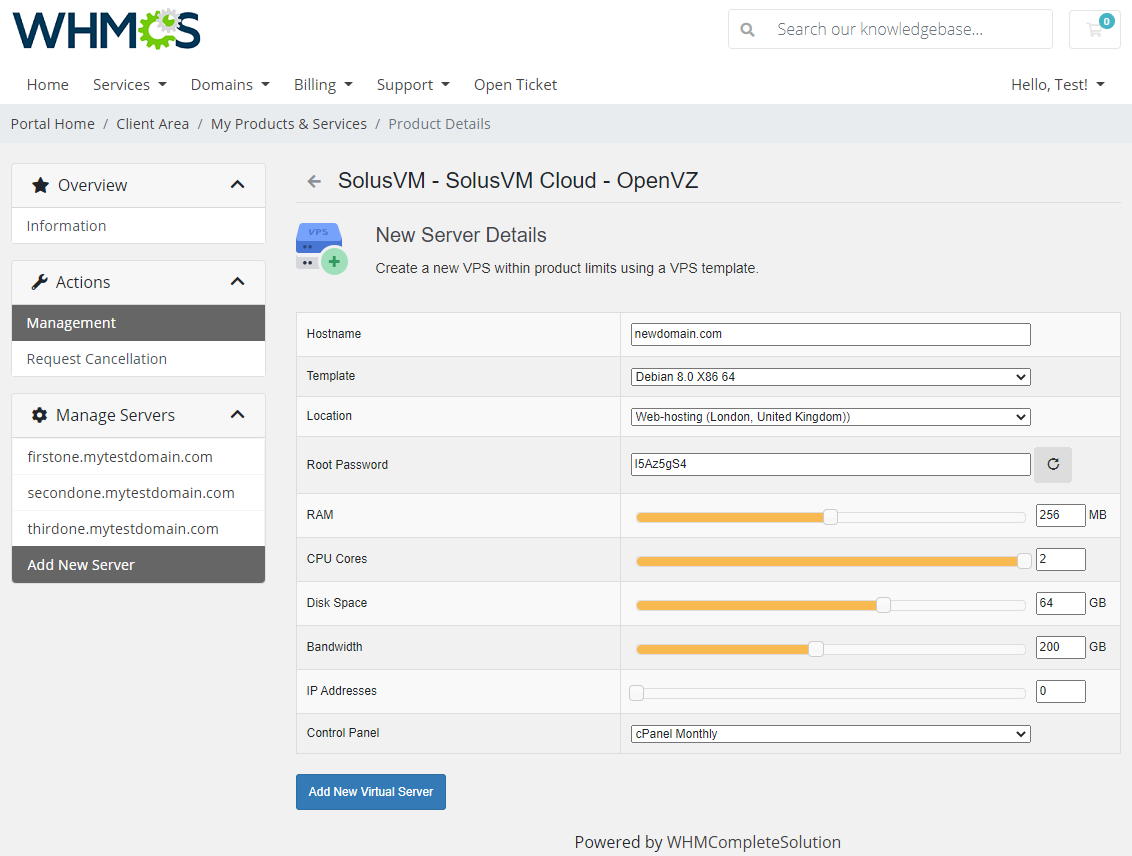This screenshot has width=1132, height=856.
Task: Select Request Cancellation in Actions panel
Action: [x=139, y=359]
